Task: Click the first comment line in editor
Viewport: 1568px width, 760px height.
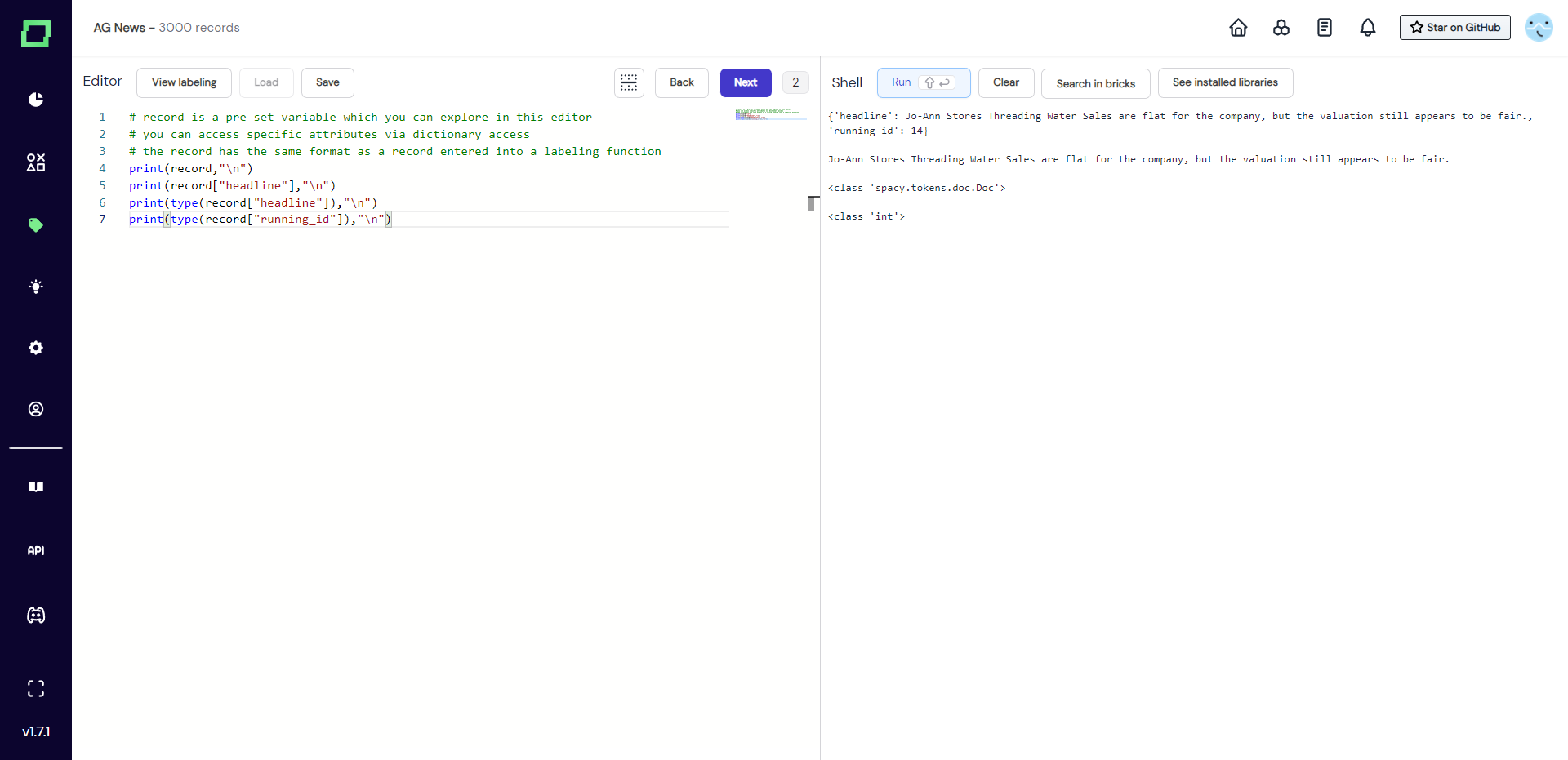Action: pos(360,117)
